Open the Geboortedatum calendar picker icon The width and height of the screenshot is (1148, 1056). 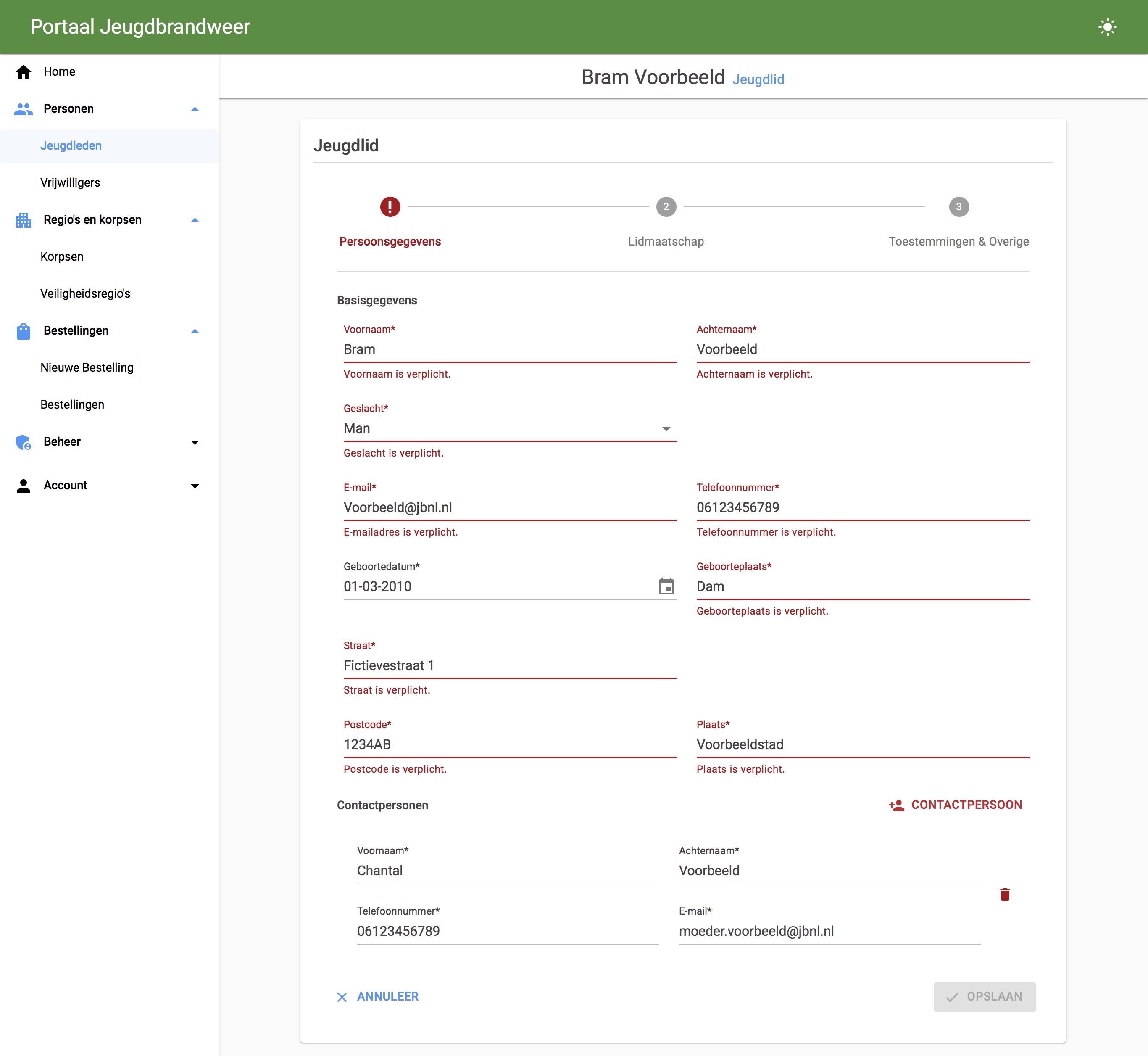point(666,586)
